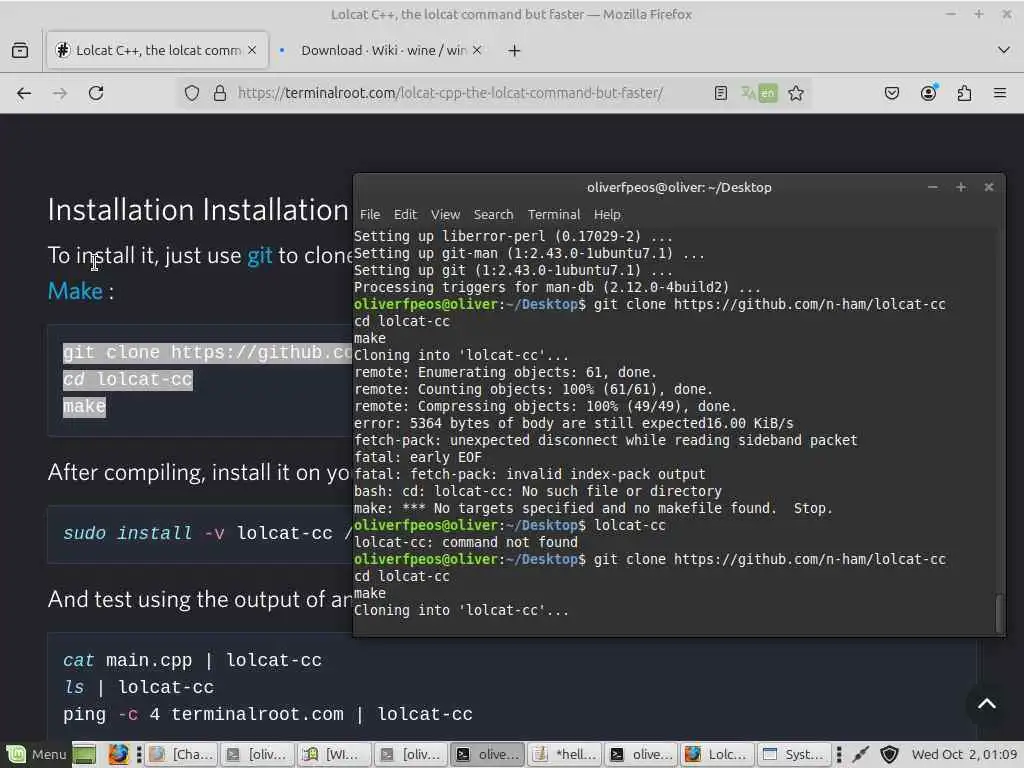Screen dimensions: 1024x768
Task: Switch to the [Cha... taskbar window
Action: [x=182, y=754]
